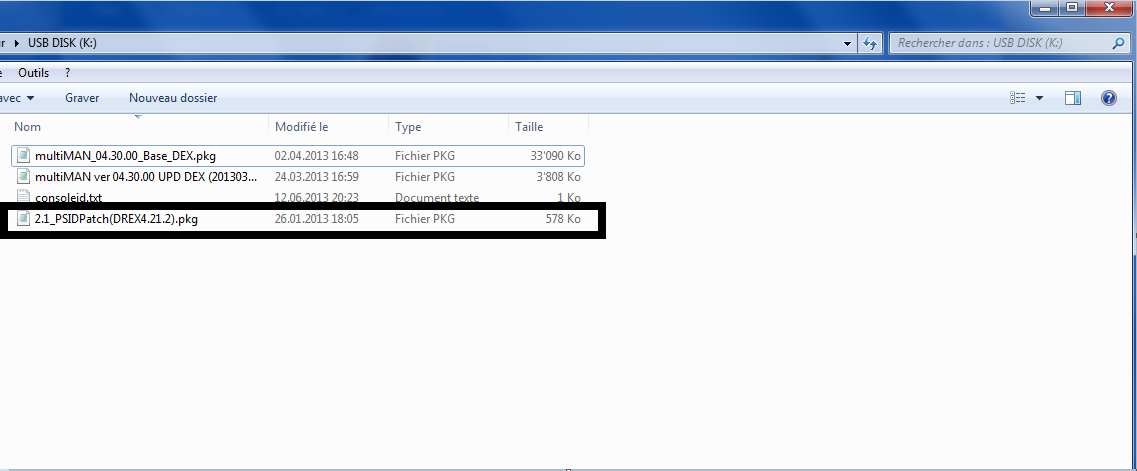This screenshot has width=1137, height=471.
Task: Open the address bar history dropdown
Action: pos(848,44)
